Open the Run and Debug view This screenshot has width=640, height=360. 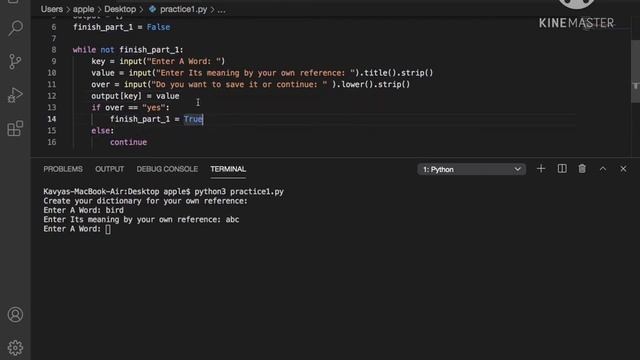coord(16,95)
